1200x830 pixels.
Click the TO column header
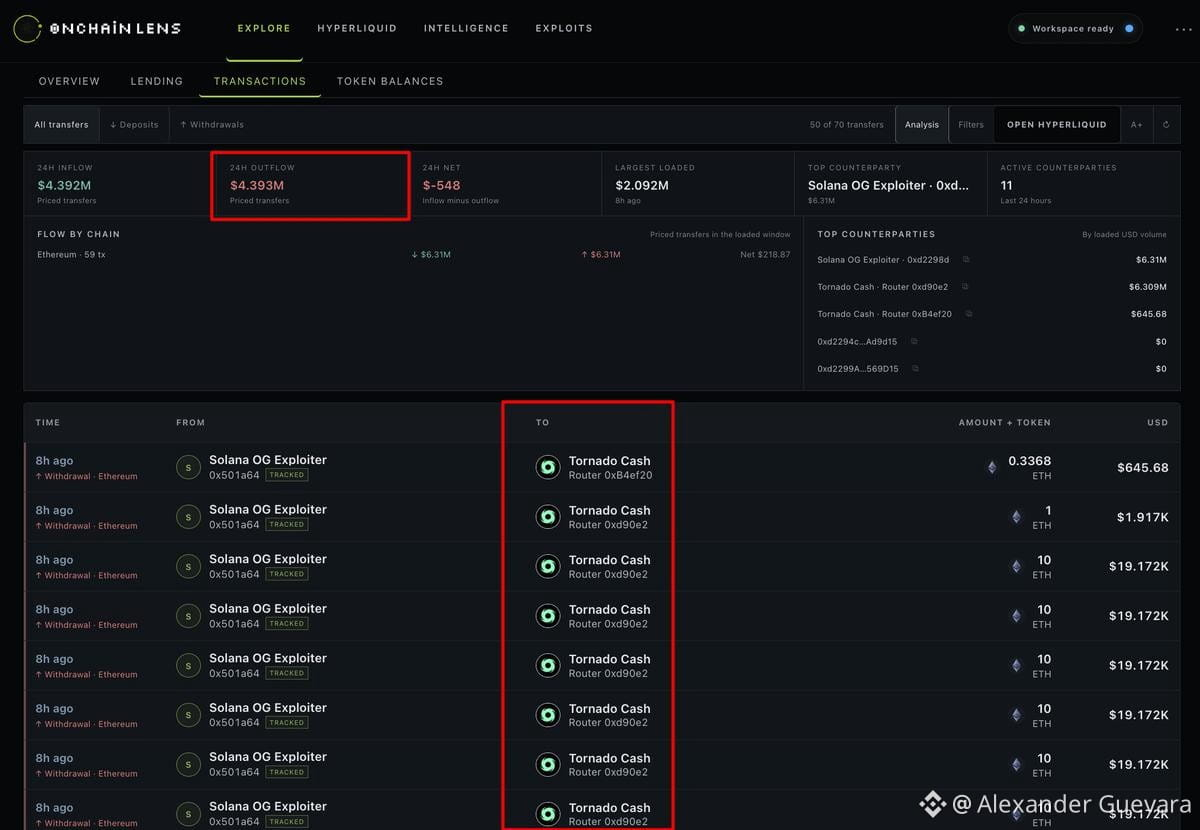tap(542, 423)
